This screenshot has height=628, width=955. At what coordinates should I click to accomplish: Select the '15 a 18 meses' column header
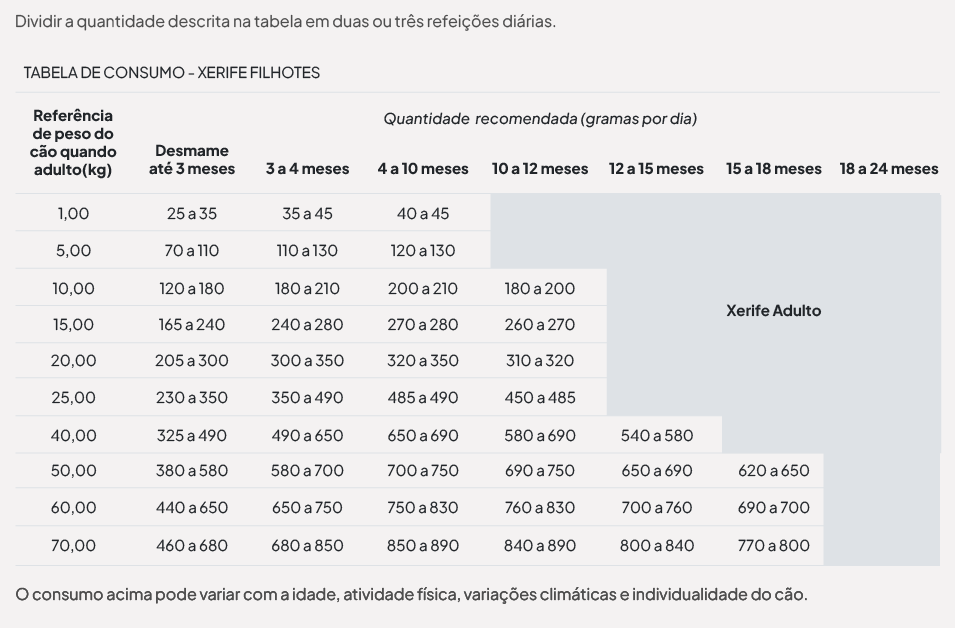pos(773,169)
